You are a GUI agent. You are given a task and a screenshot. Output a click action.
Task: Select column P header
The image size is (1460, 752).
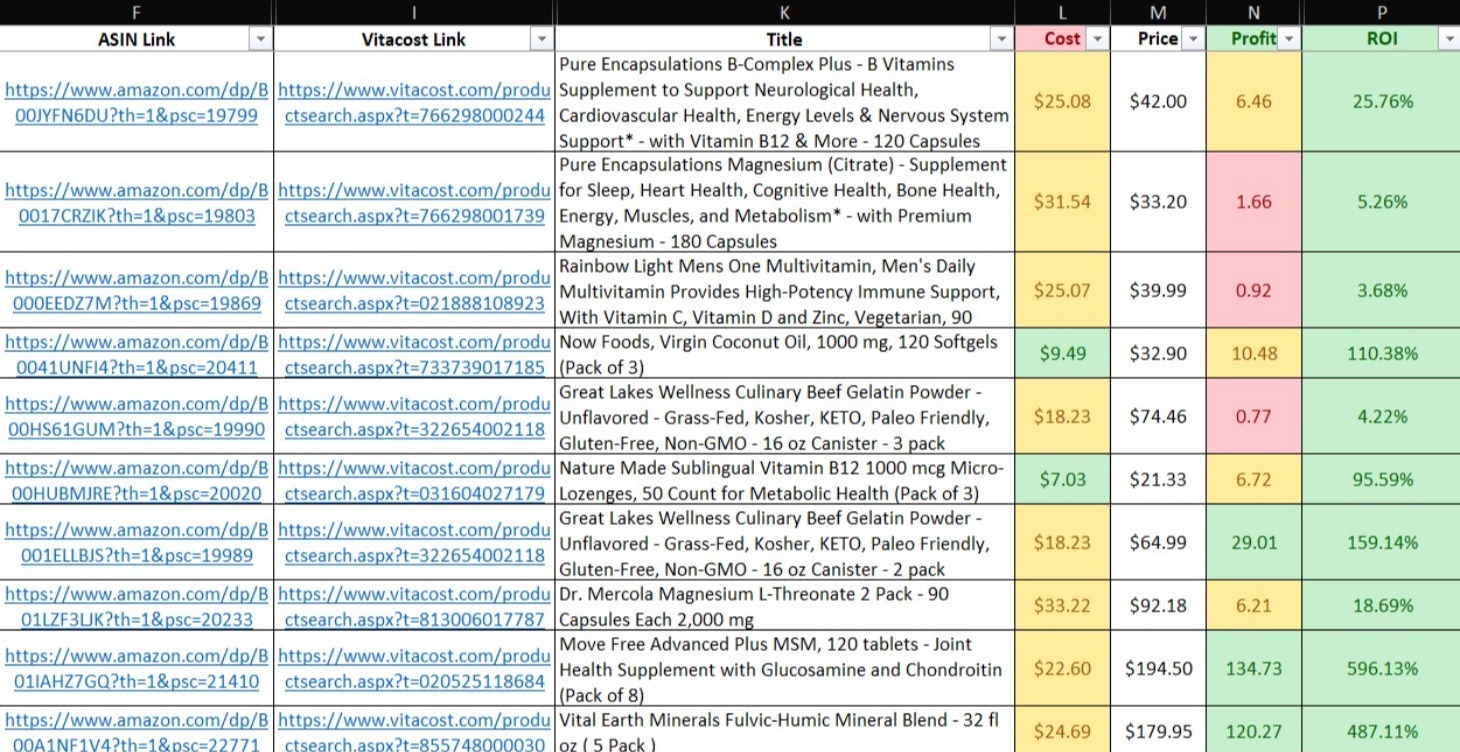1381,12
